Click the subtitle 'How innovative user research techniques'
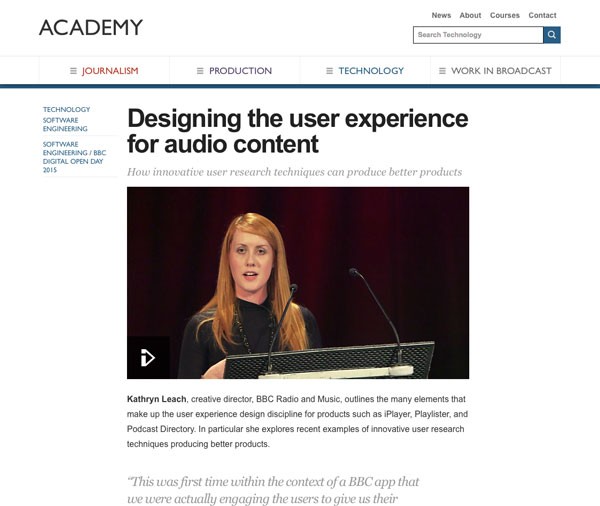 (295, 172)
